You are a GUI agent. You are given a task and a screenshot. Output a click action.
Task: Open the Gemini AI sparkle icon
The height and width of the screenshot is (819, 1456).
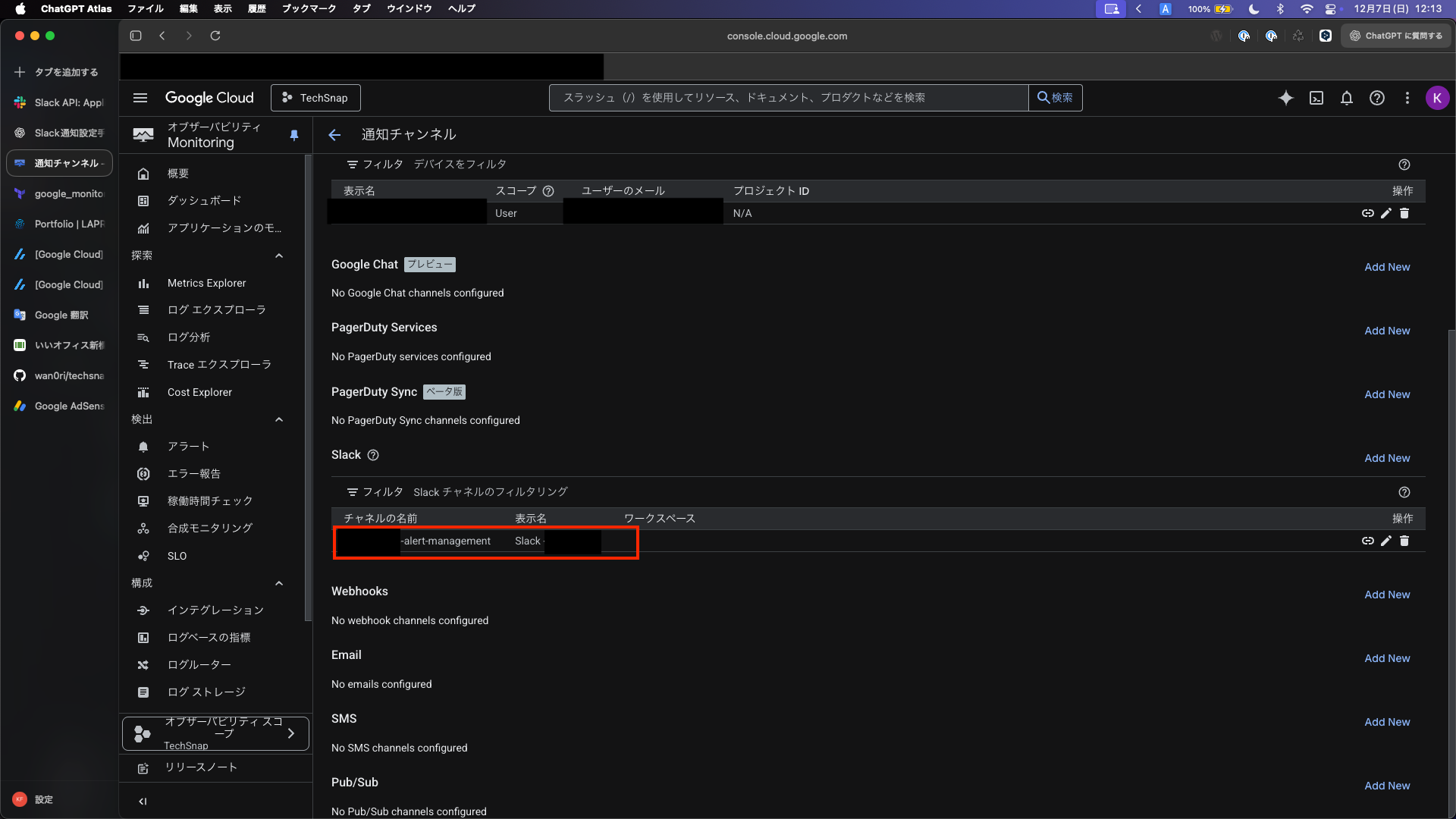point(1285,98)
